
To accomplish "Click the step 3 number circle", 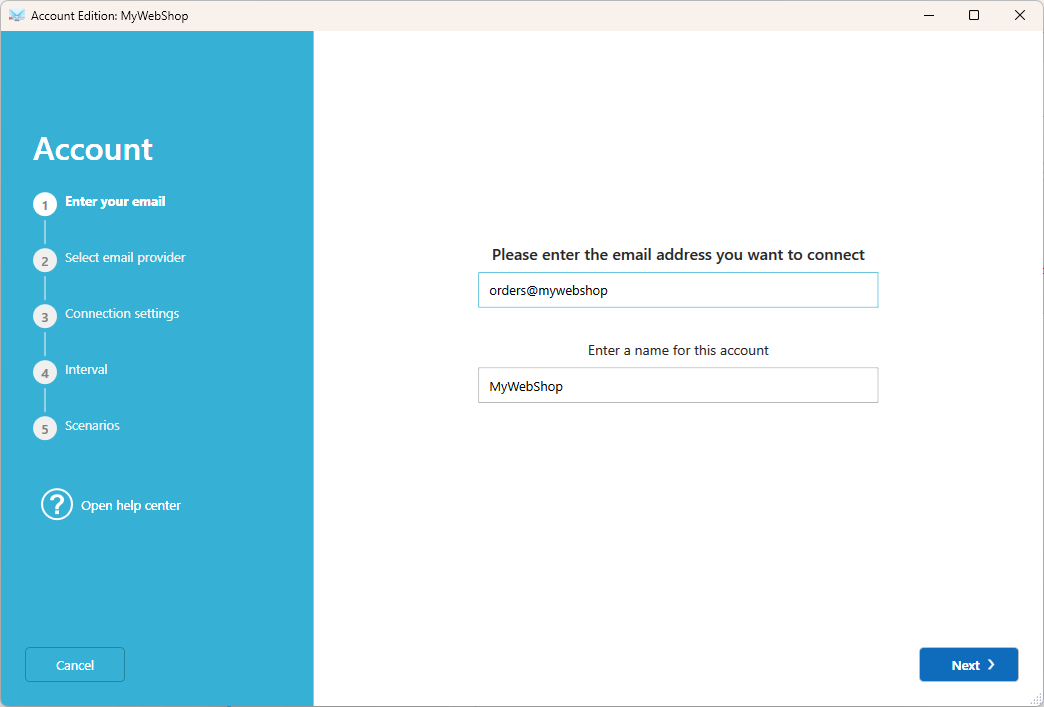I will pyautogui.click(x=45, y=317).
